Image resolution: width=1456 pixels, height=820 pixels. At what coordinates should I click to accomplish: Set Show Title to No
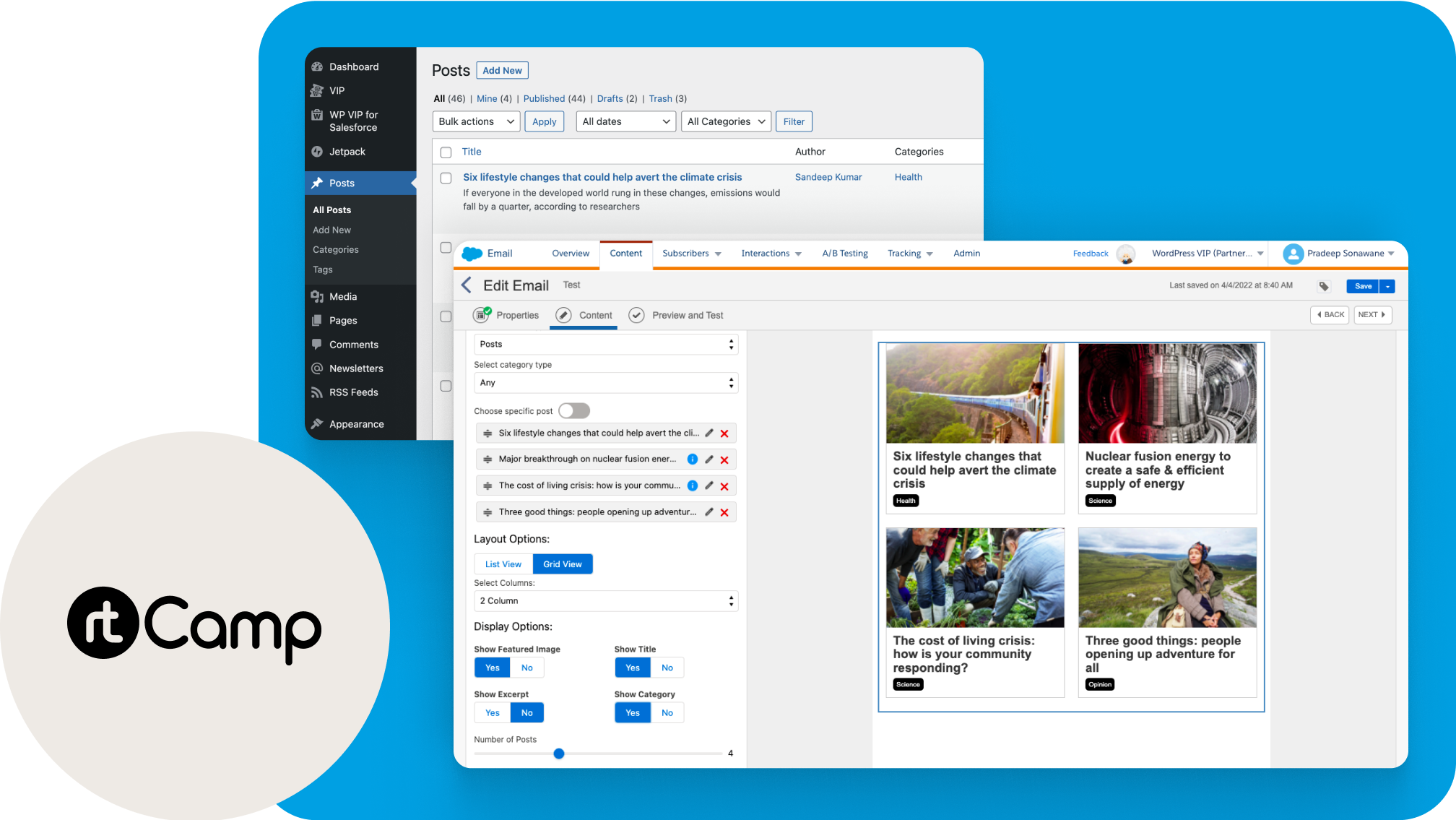667,668
